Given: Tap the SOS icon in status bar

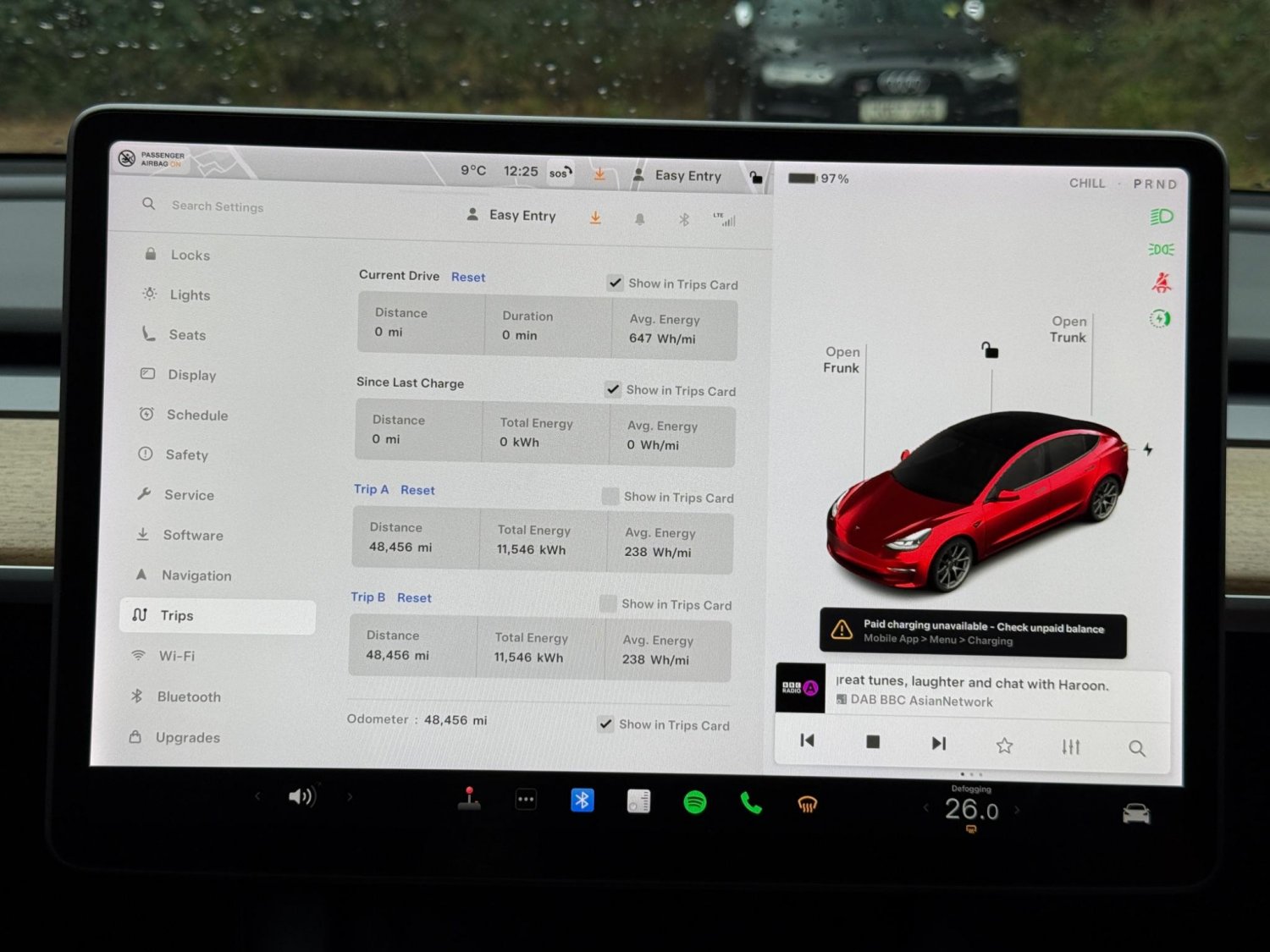Looking at the screenshot, I should point(560,173).
